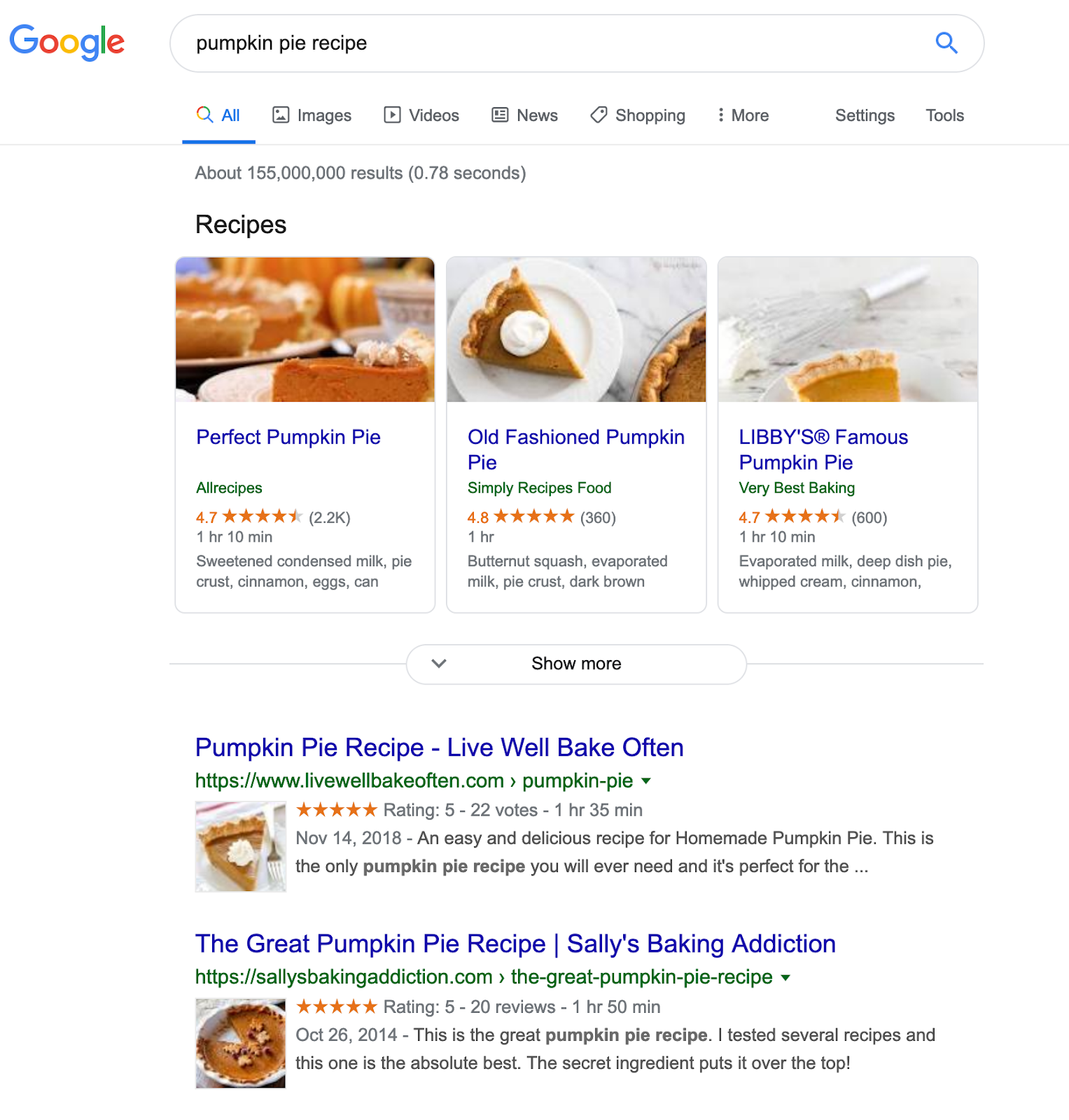The width and height of the screenshot is (1069, 1120).
Task: Expand the More menu
Action: coord(743,115)
